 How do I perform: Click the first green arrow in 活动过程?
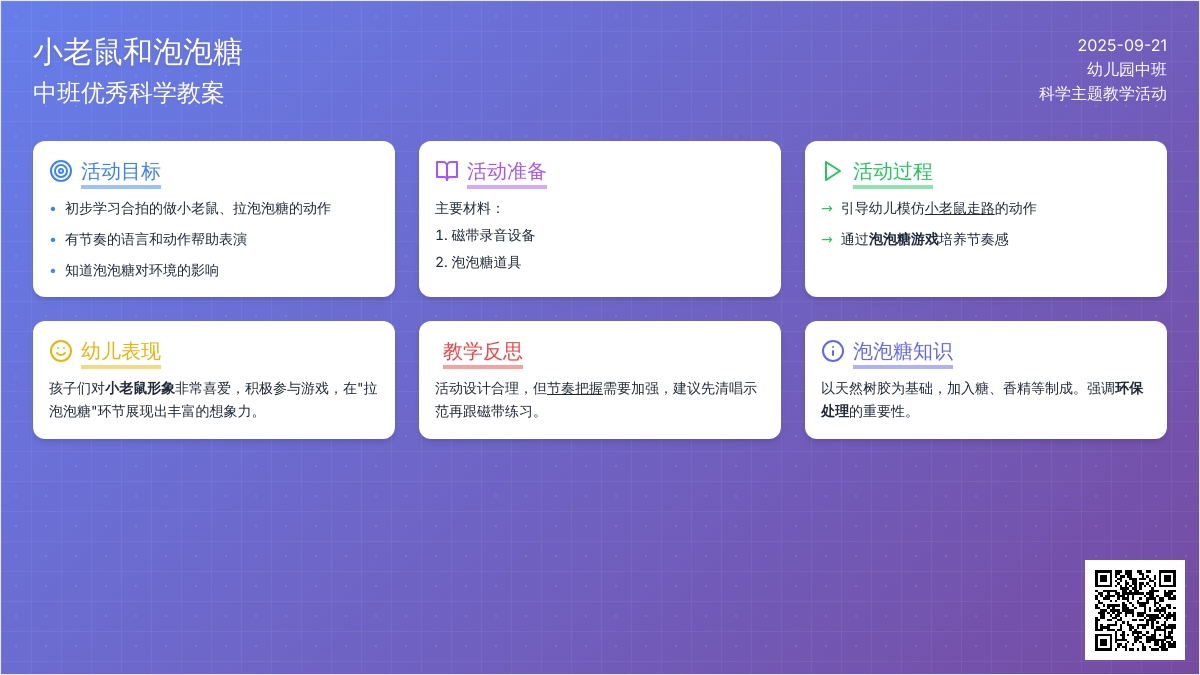(x=827, y=209)
